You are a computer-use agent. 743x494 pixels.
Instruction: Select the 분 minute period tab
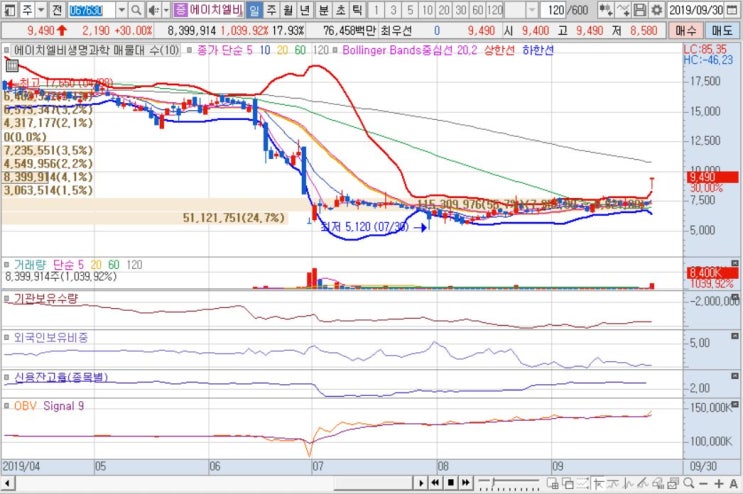(324, 9)
